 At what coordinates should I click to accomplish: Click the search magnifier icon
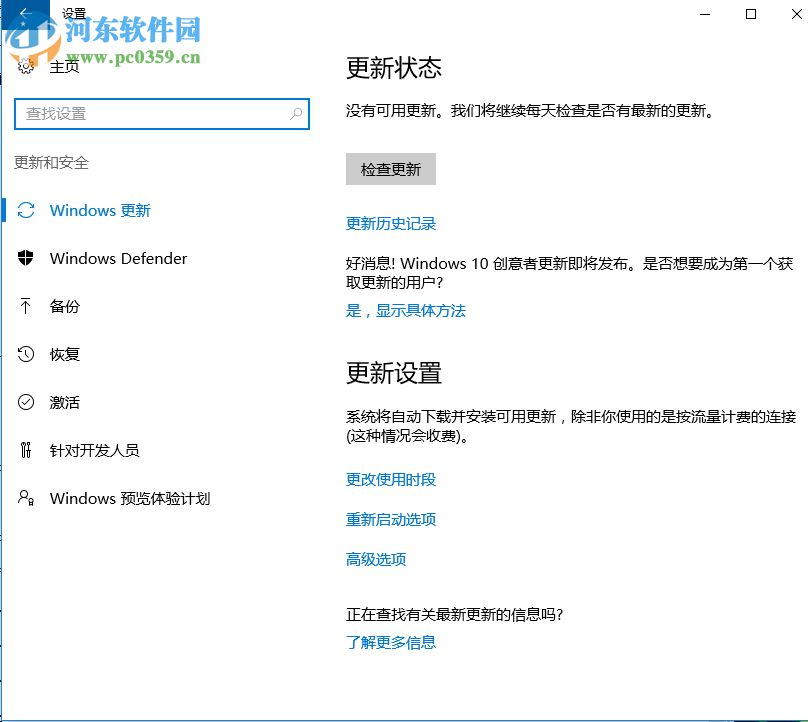click(x=296, y=114)
